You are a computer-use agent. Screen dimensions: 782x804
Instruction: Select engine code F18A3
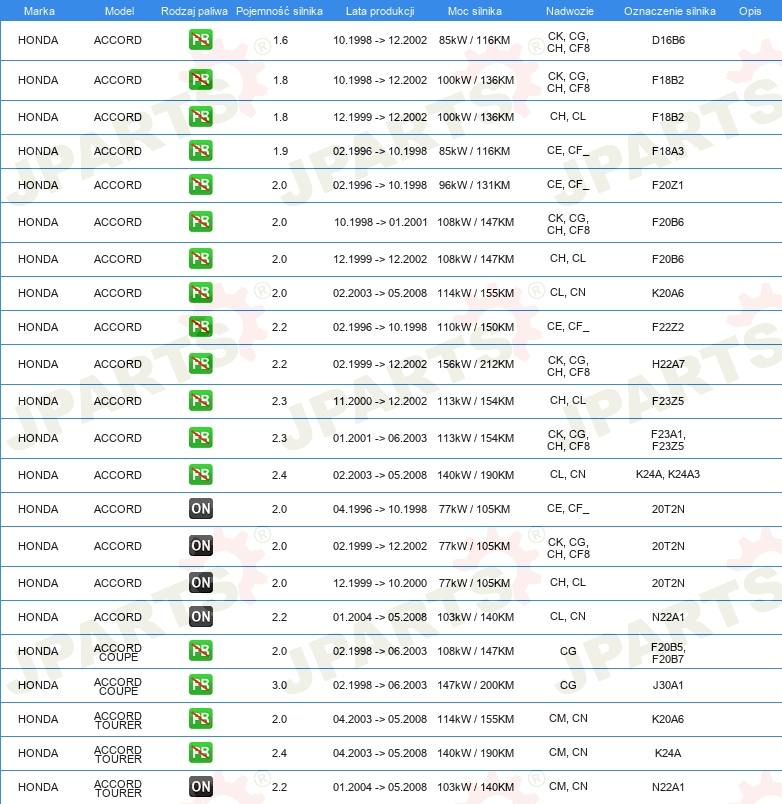pos(668,151)
